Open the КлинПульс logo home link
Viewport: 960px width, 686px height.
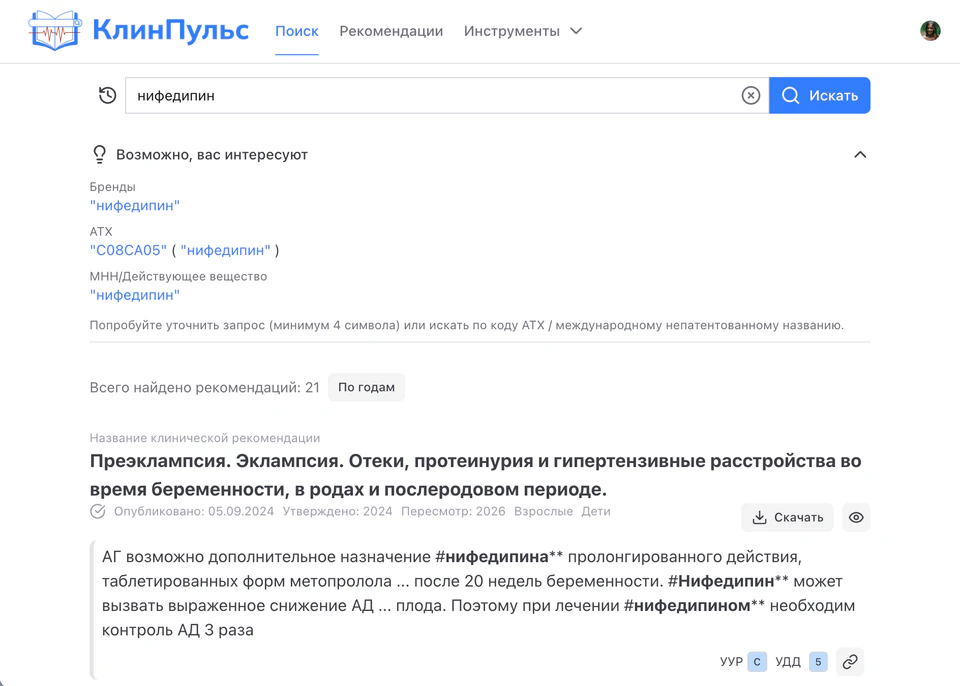[x=139, y=30]
